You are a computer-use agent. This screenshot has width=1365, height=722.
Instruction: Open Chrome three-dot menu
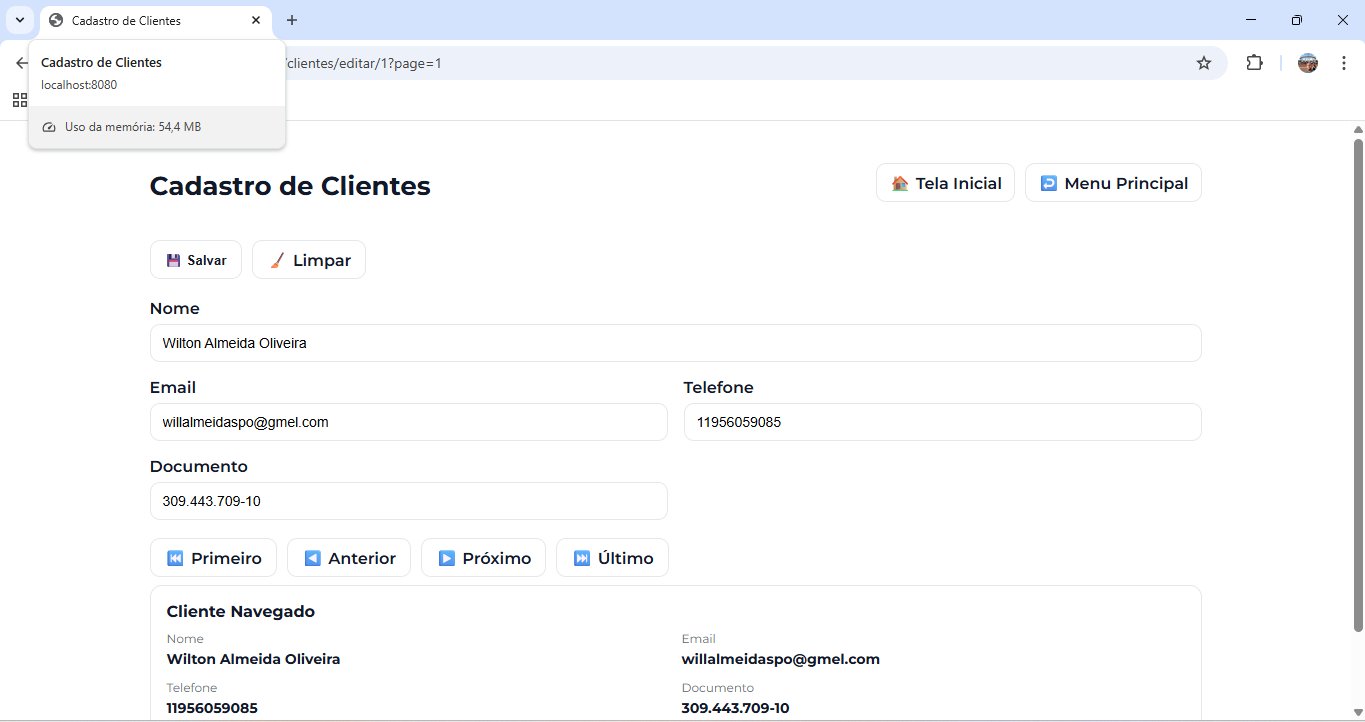click(1344, 63)
